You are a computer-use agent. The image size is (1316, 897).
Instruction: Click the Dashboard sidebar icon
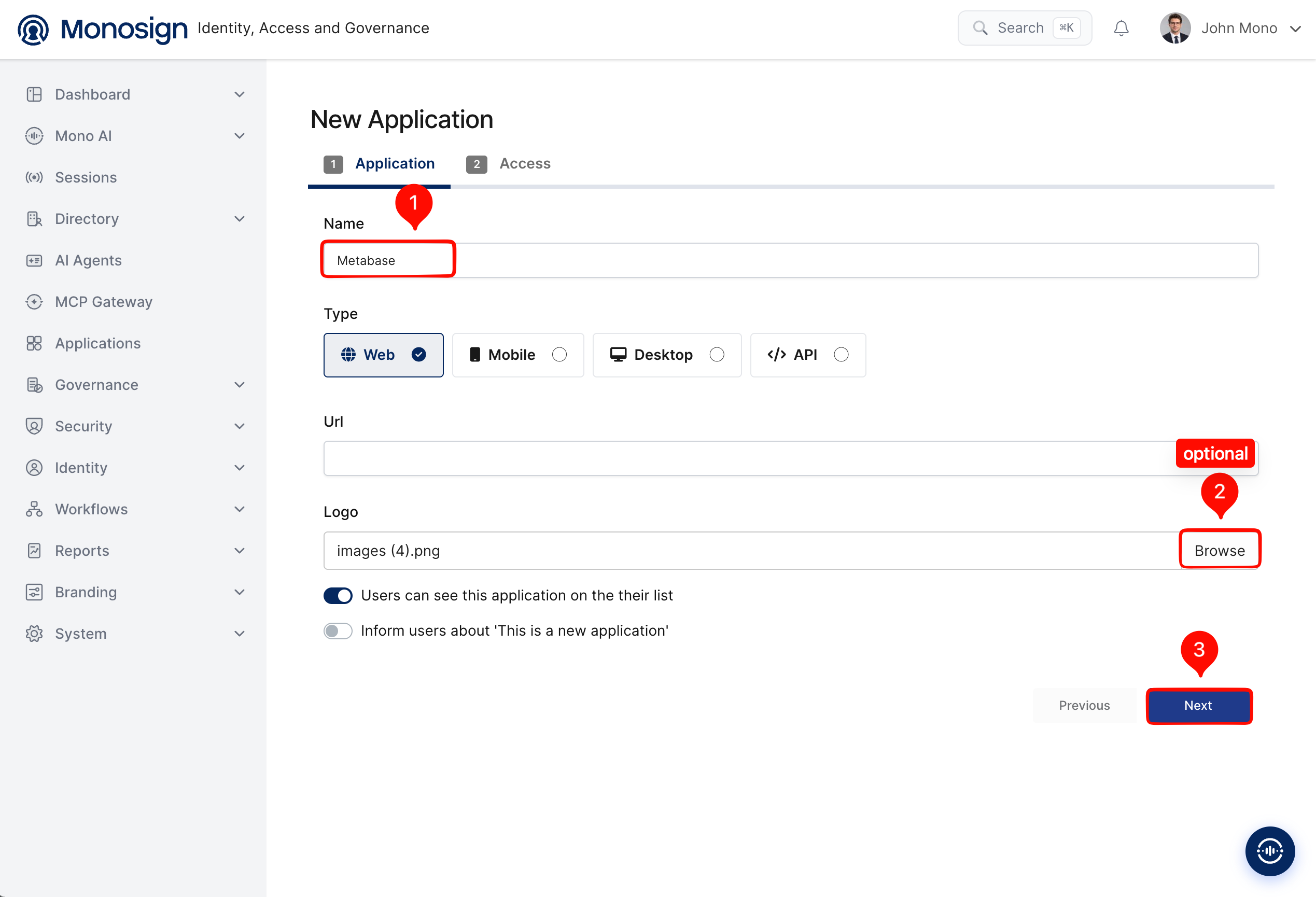click(34, 94)
